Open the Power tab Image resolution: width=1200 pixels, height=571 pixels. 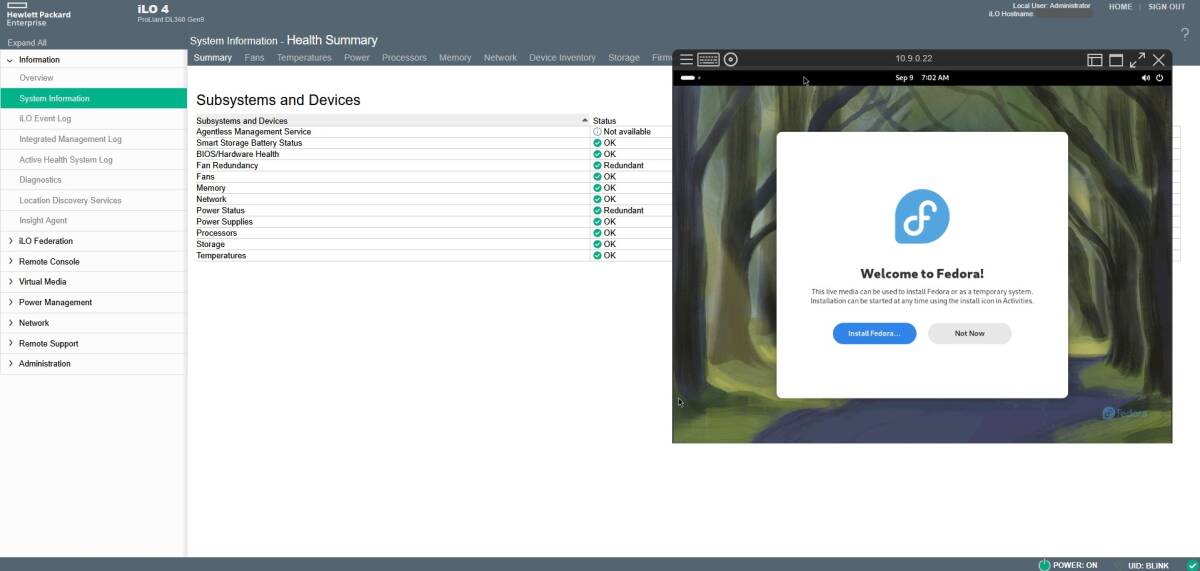(357, 58)
